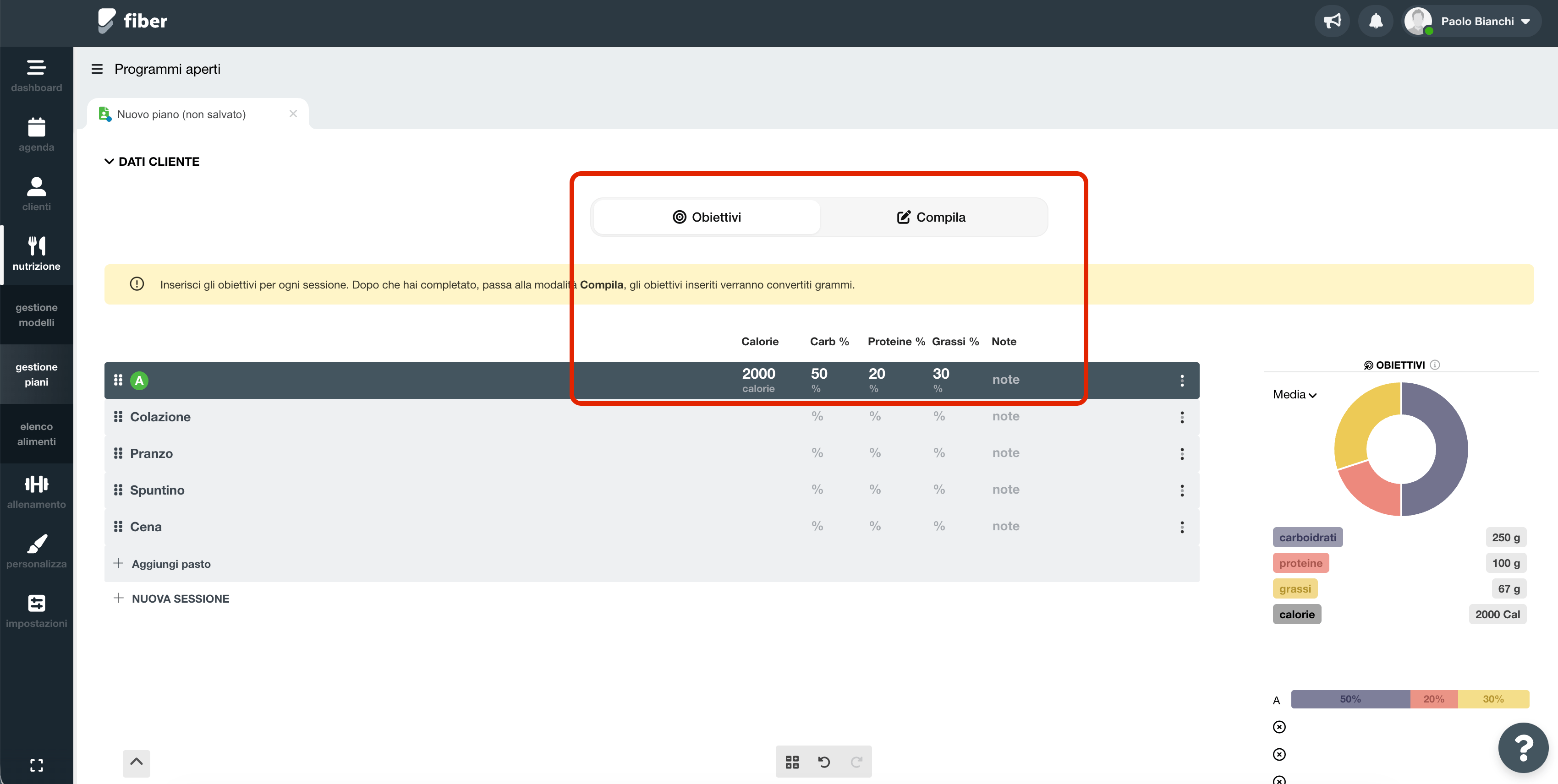
Task: Open the three-dot menu of Pranzo
Action: pos(1182,454)
